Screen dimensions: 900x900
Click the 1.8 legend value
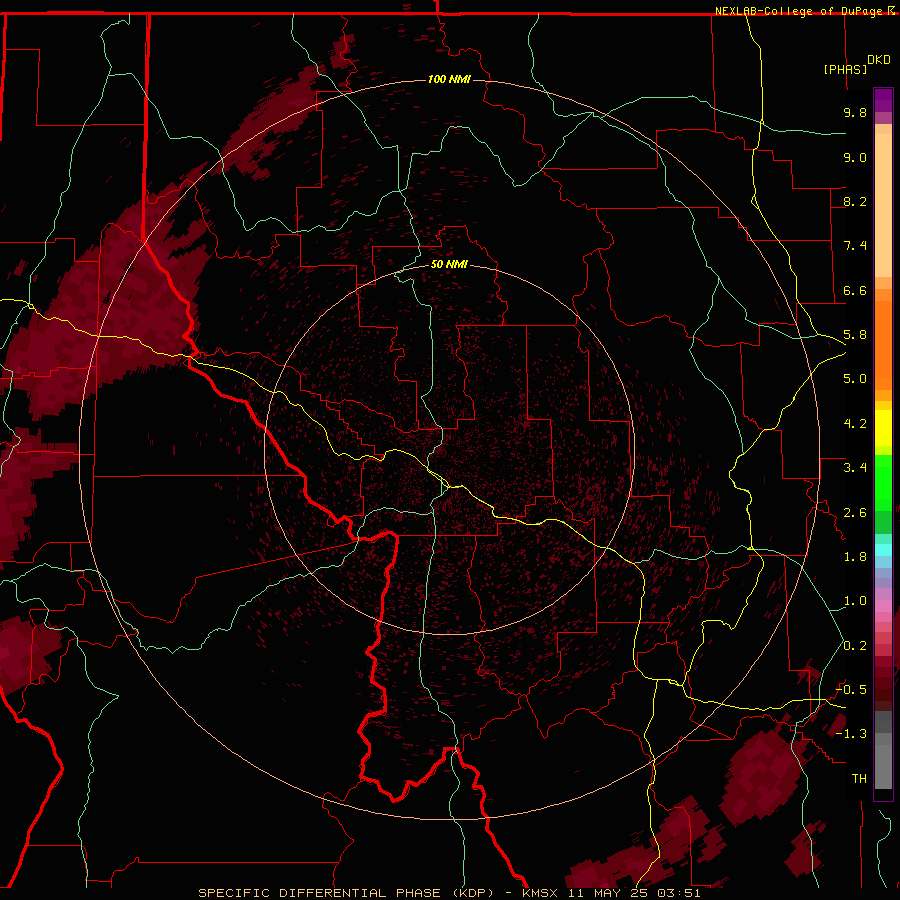(x=855, y=557)
